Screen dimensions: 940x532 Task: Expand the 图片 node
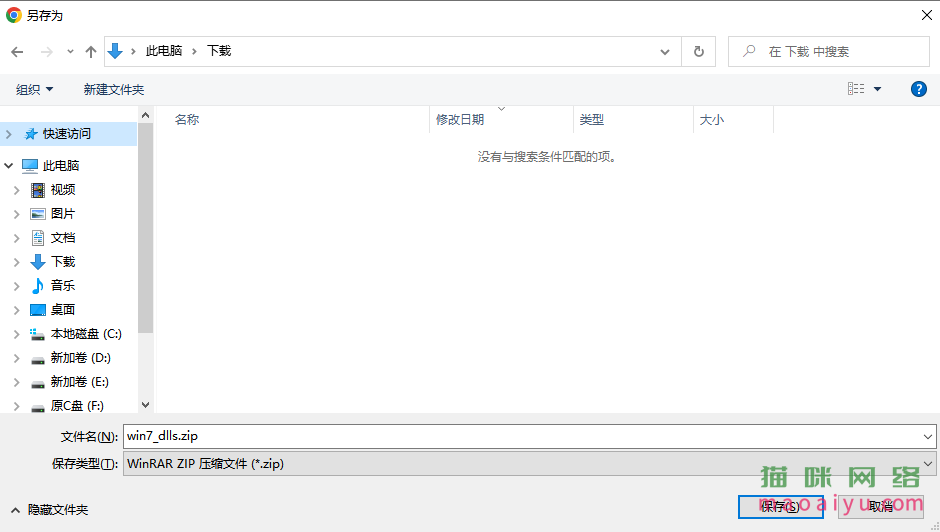click(x=17, y=214)
